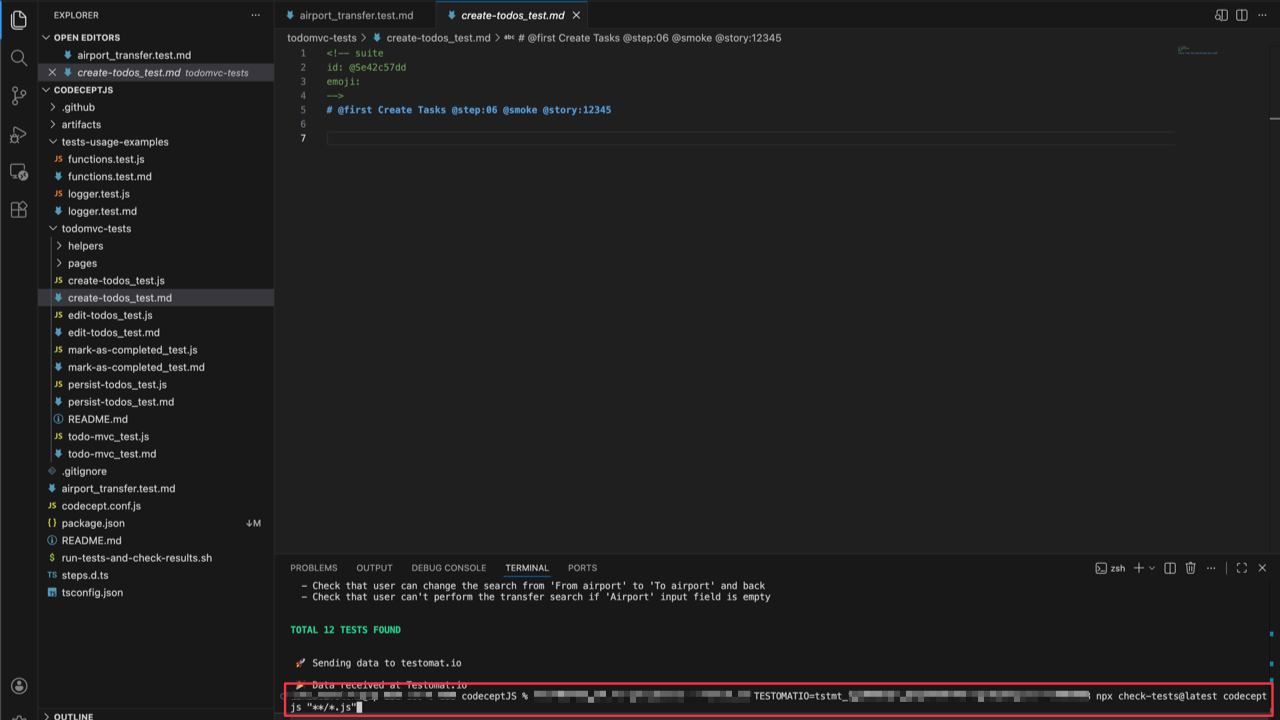The width and height of the screenshot is (1280, 720).
Task: Open the Search view in the activity bar
Action: point(18,57)
